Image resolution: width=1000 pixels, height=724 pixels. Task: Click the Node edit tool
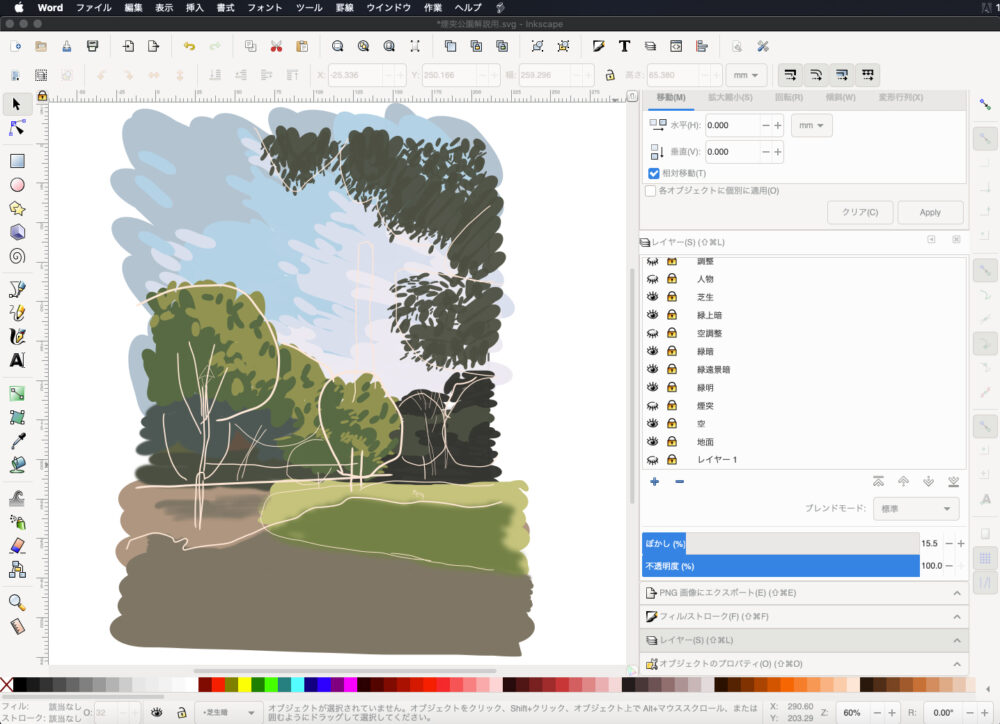(x=17, y=127)
